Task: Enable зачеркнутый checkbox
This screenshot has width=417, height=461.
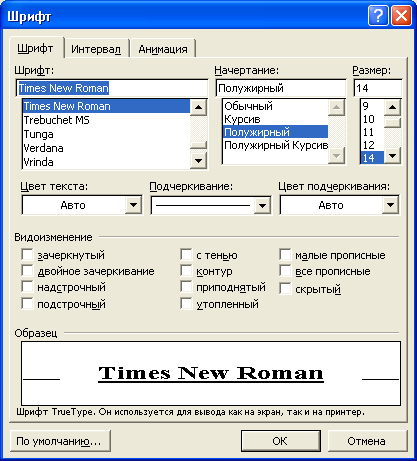Action: (27, 254)
